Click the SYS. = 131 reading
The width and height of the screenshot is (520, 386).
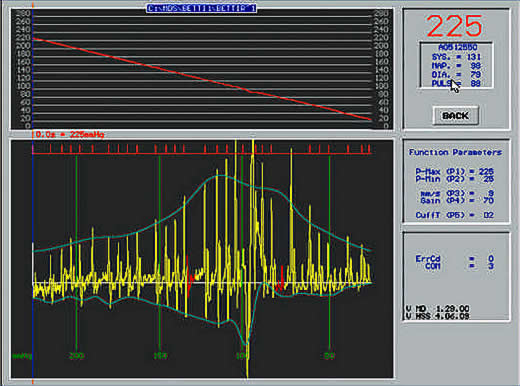tap(456, 57)
